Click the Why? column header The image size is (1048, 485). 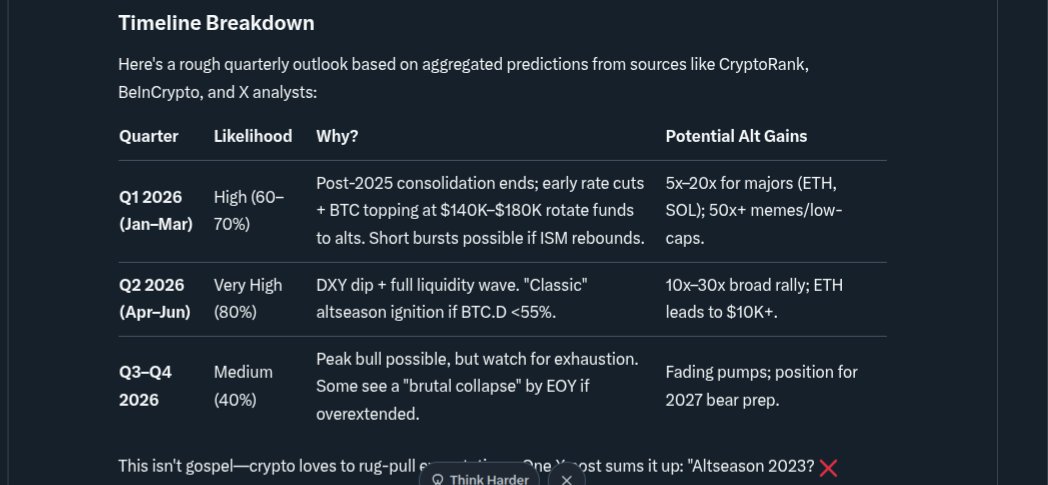click(337, 136)
